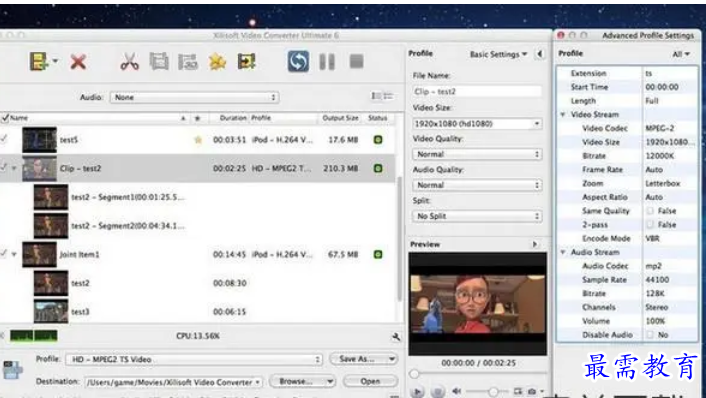
Task: Mute preview with the speaker icon
Action: tap(457, 391)
